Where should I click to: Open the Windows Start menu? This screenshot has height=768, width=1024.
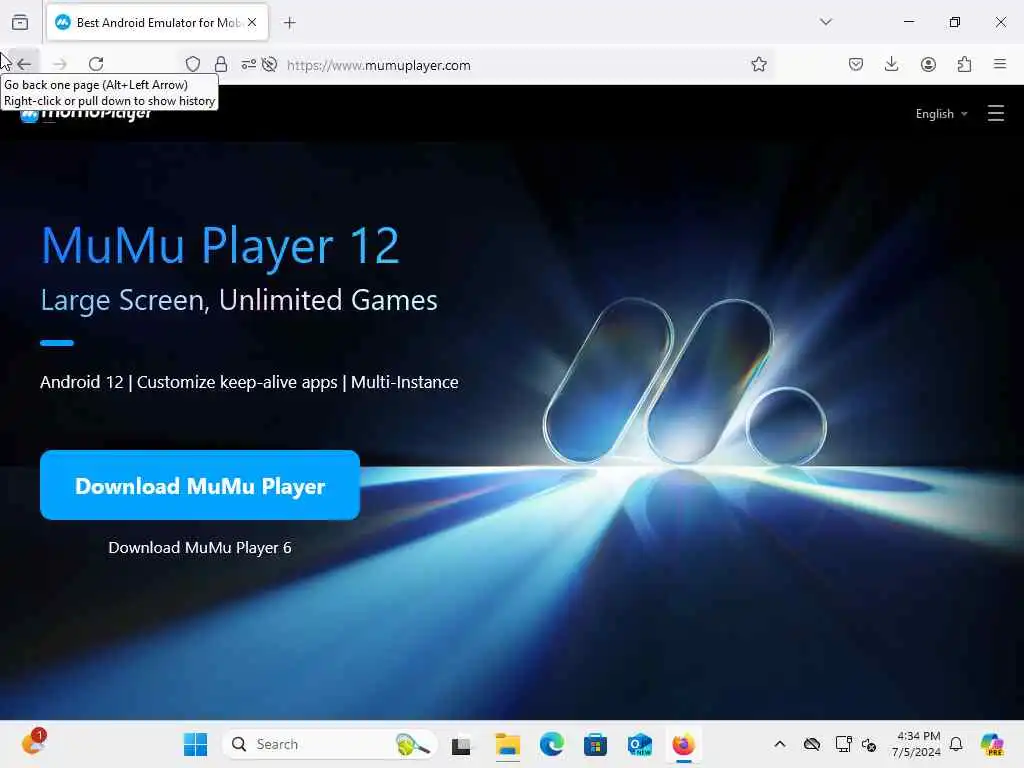[x=195, y=744]
